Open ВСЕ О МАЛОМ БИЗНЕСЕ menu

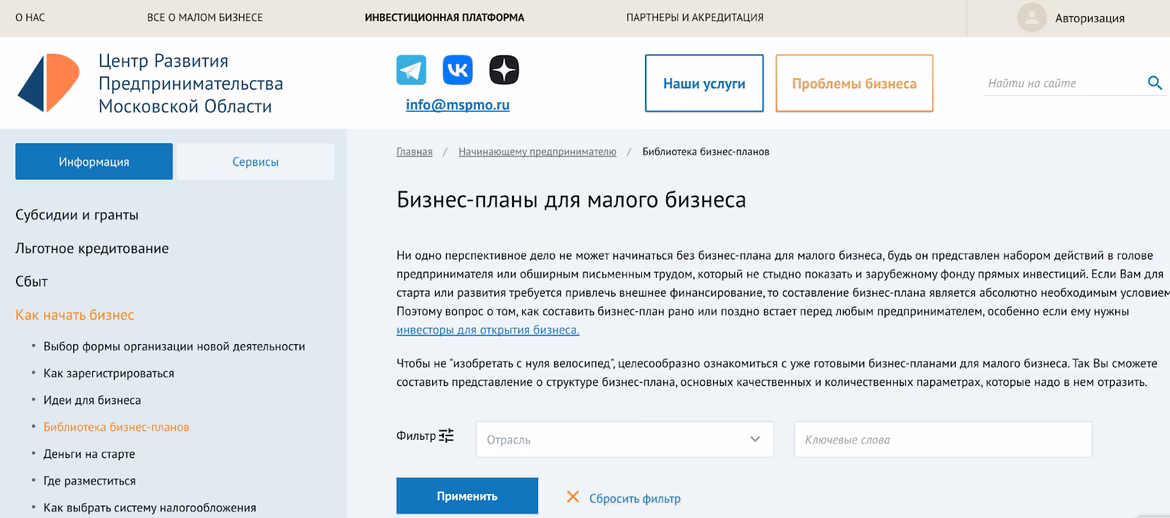205,18
